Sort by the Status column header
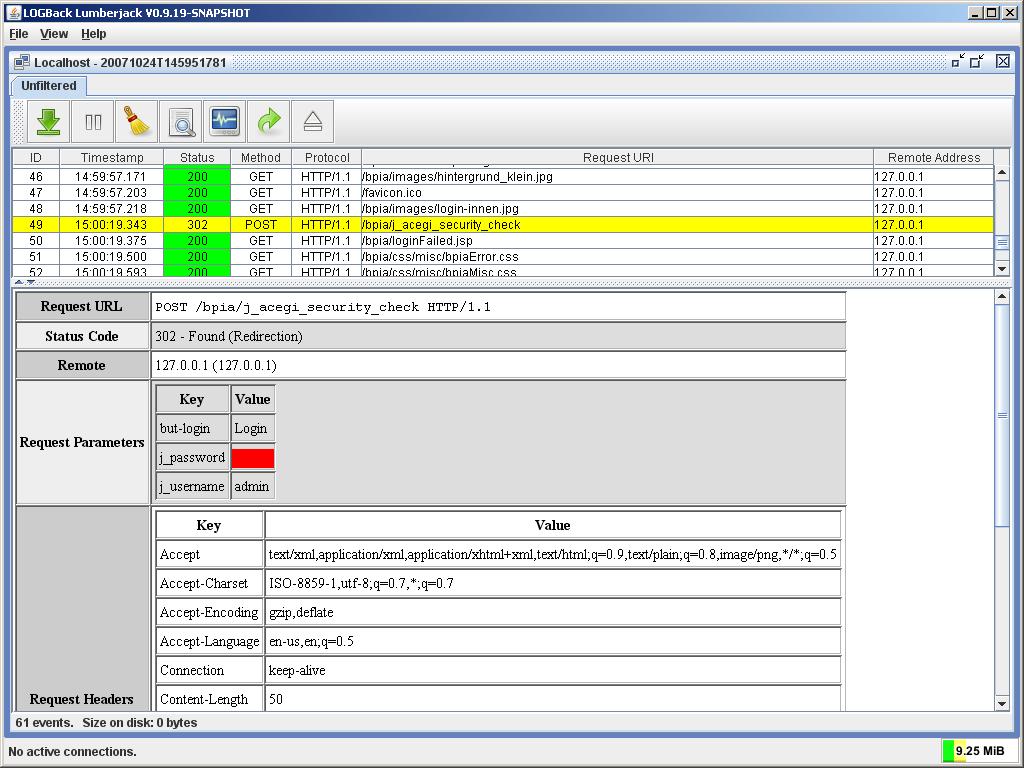 (x=196, y=157)
